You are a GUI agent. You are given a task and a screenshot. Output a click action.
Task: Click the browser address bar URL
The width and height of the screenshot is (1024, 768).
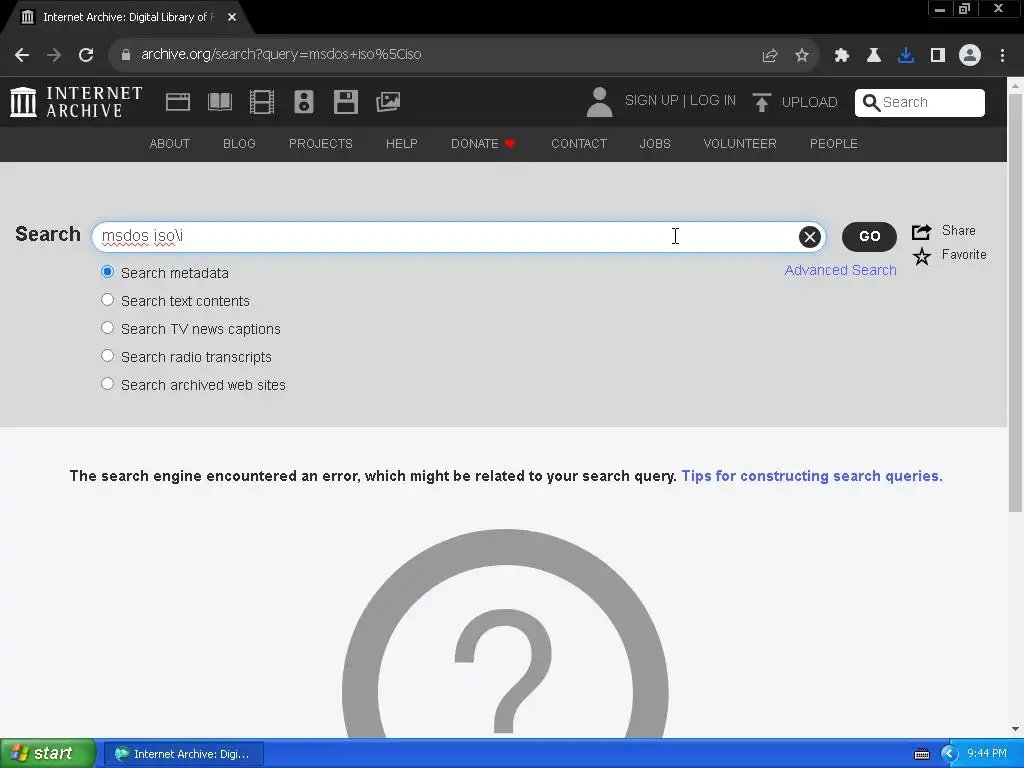click(x=281, y=54)
